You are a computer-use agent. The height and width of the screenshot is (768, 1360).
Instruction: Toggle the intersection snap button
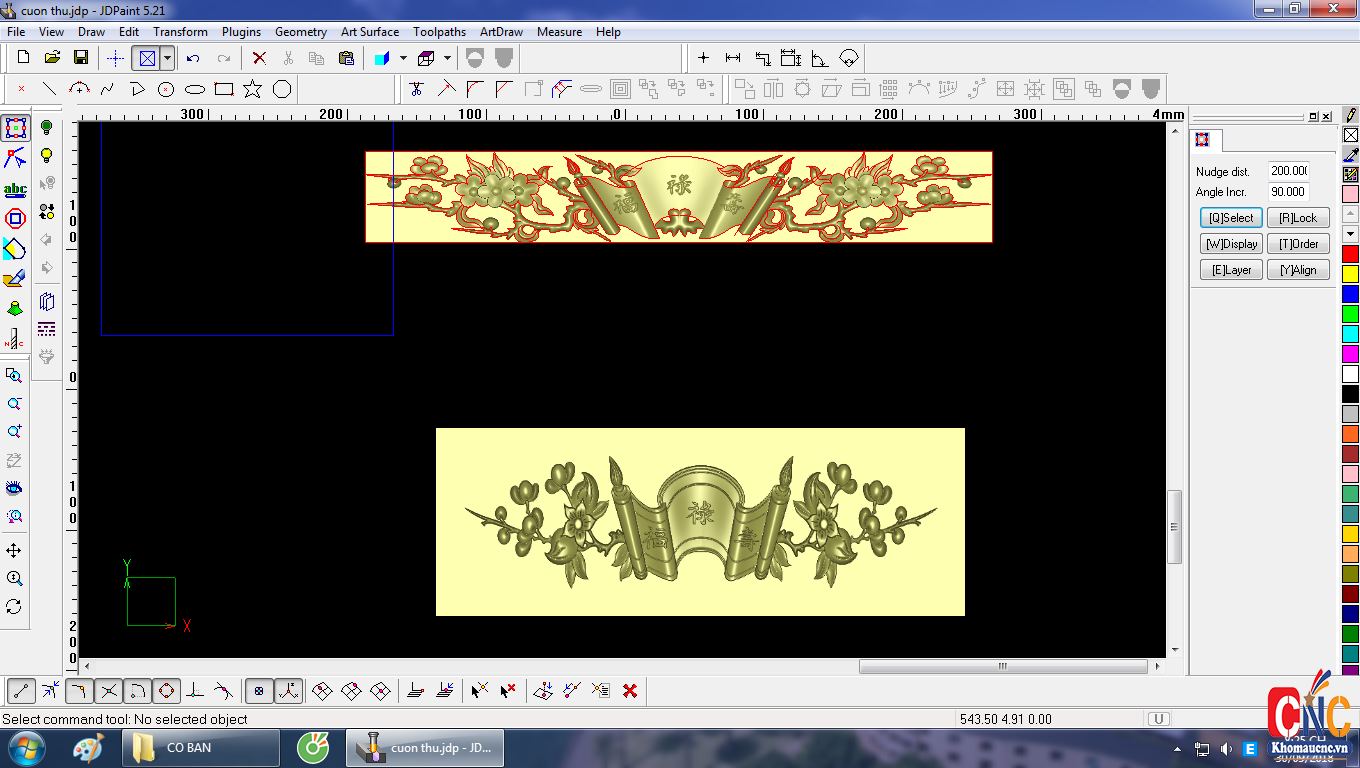pos(109,690)
